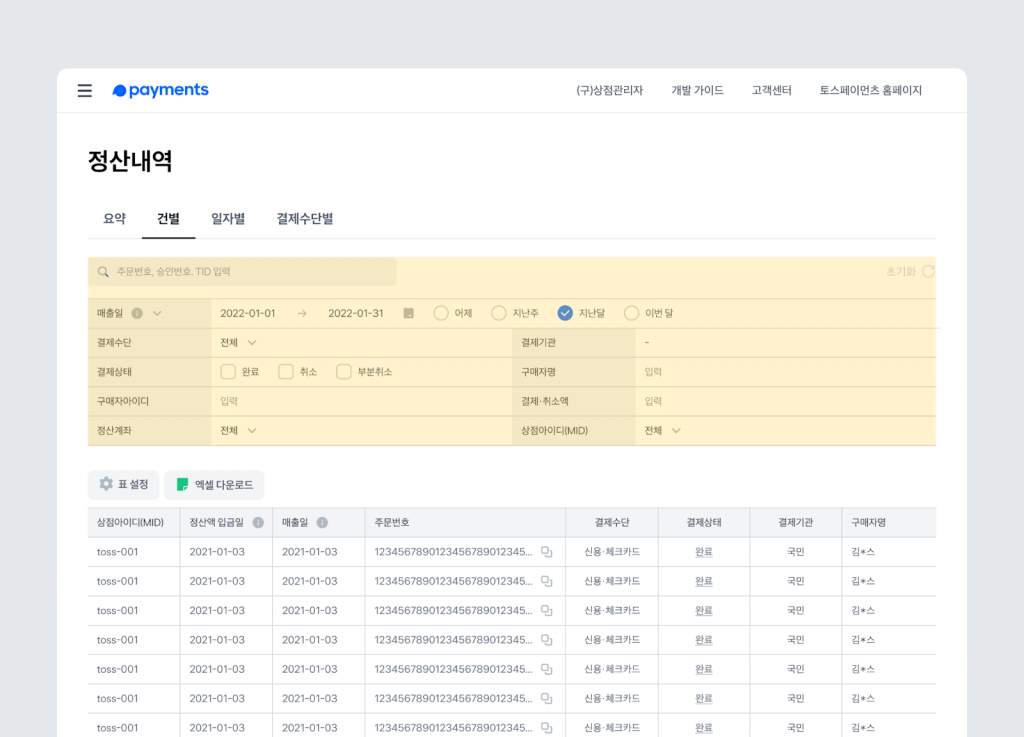Click the 정산내역 page title
This screenshot has height=737, width=1024.
(130, 161)
